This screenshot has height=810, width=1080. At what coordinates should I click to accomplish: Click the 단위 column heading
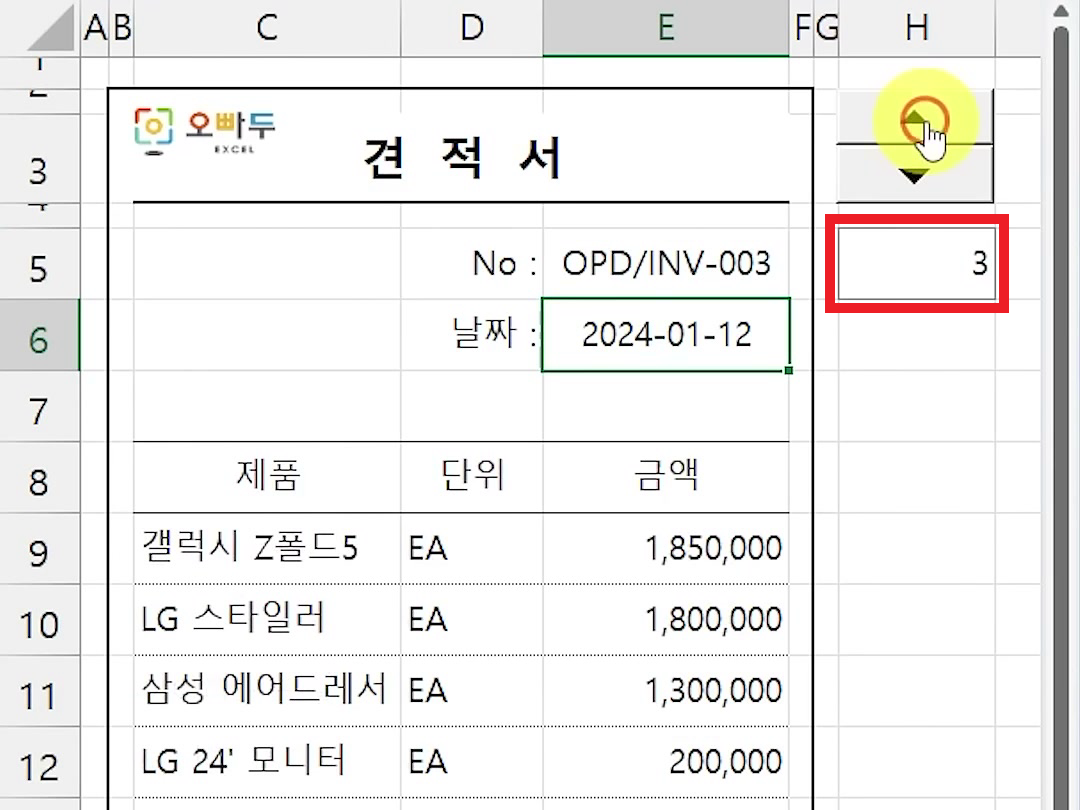tap(472, 475)
